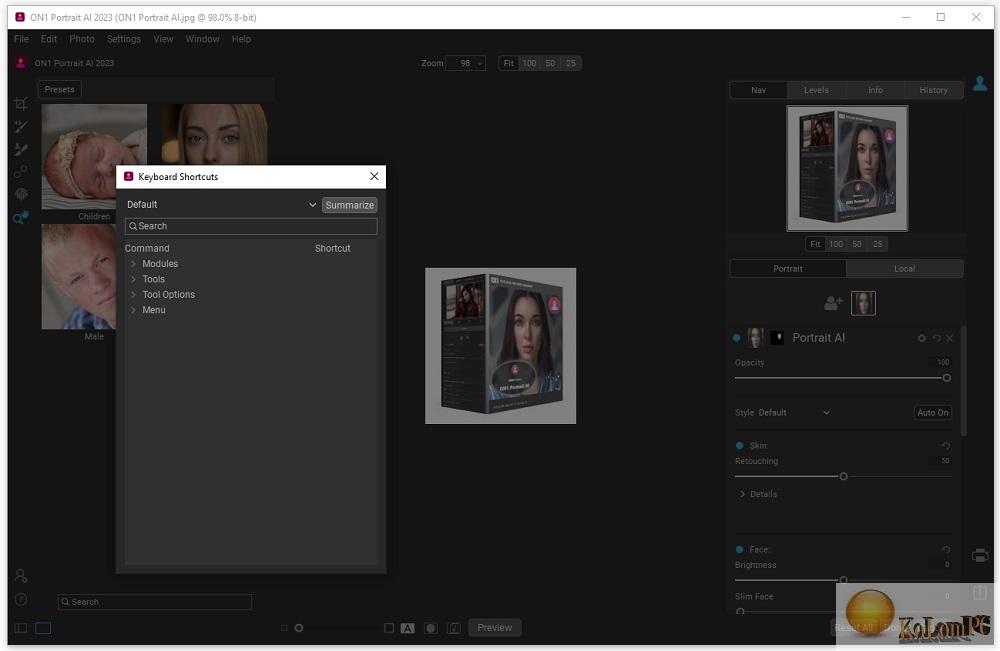The width and height of the screenshot is (1000, 651).
Task: Select the Crop tool in left toolbar
Action: (x=20, y=104)
